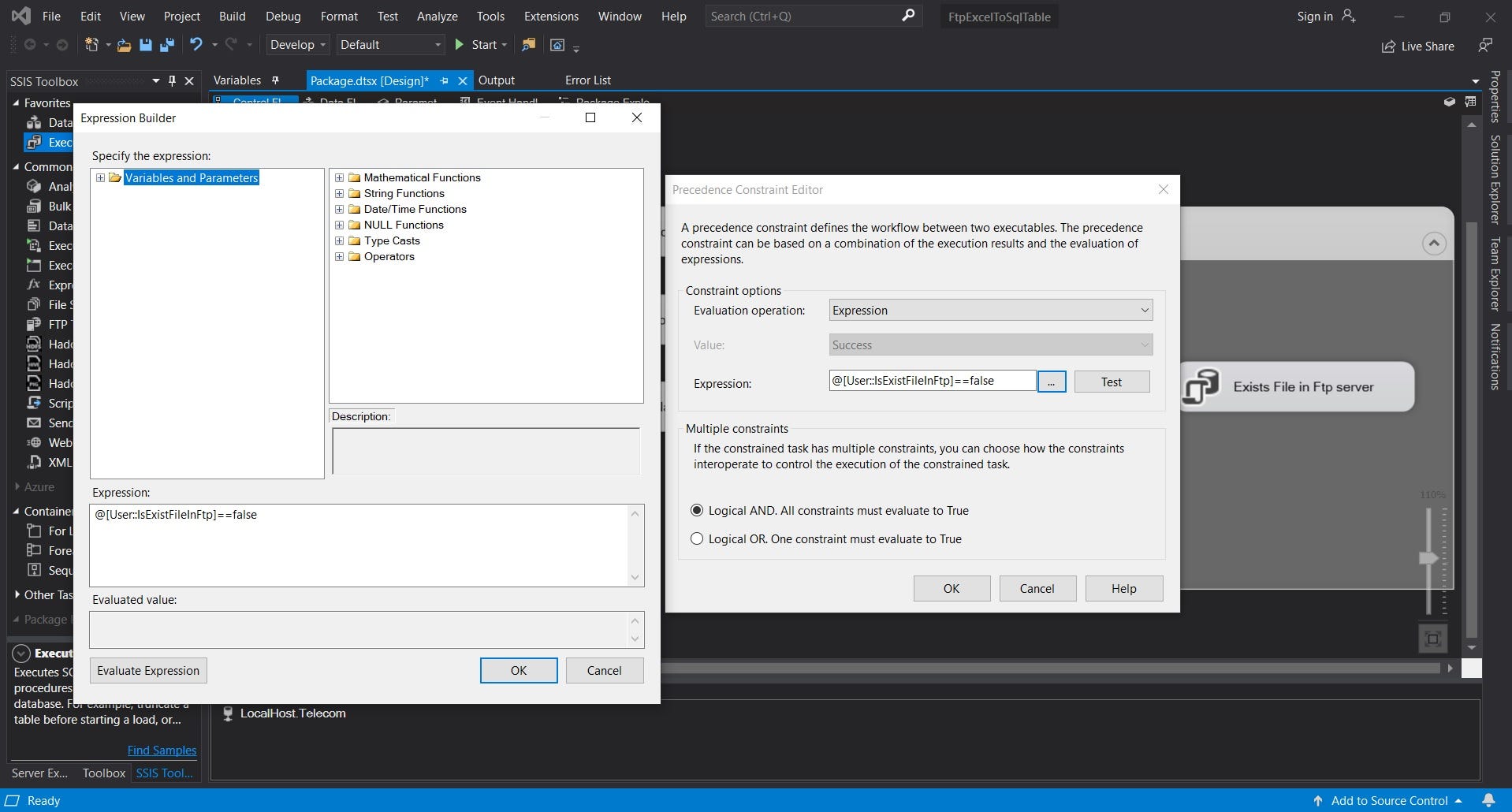This screenshot has width=1512, height=812.
Task: Click the search magnifier icon in title bar
Action: point(908,15)
